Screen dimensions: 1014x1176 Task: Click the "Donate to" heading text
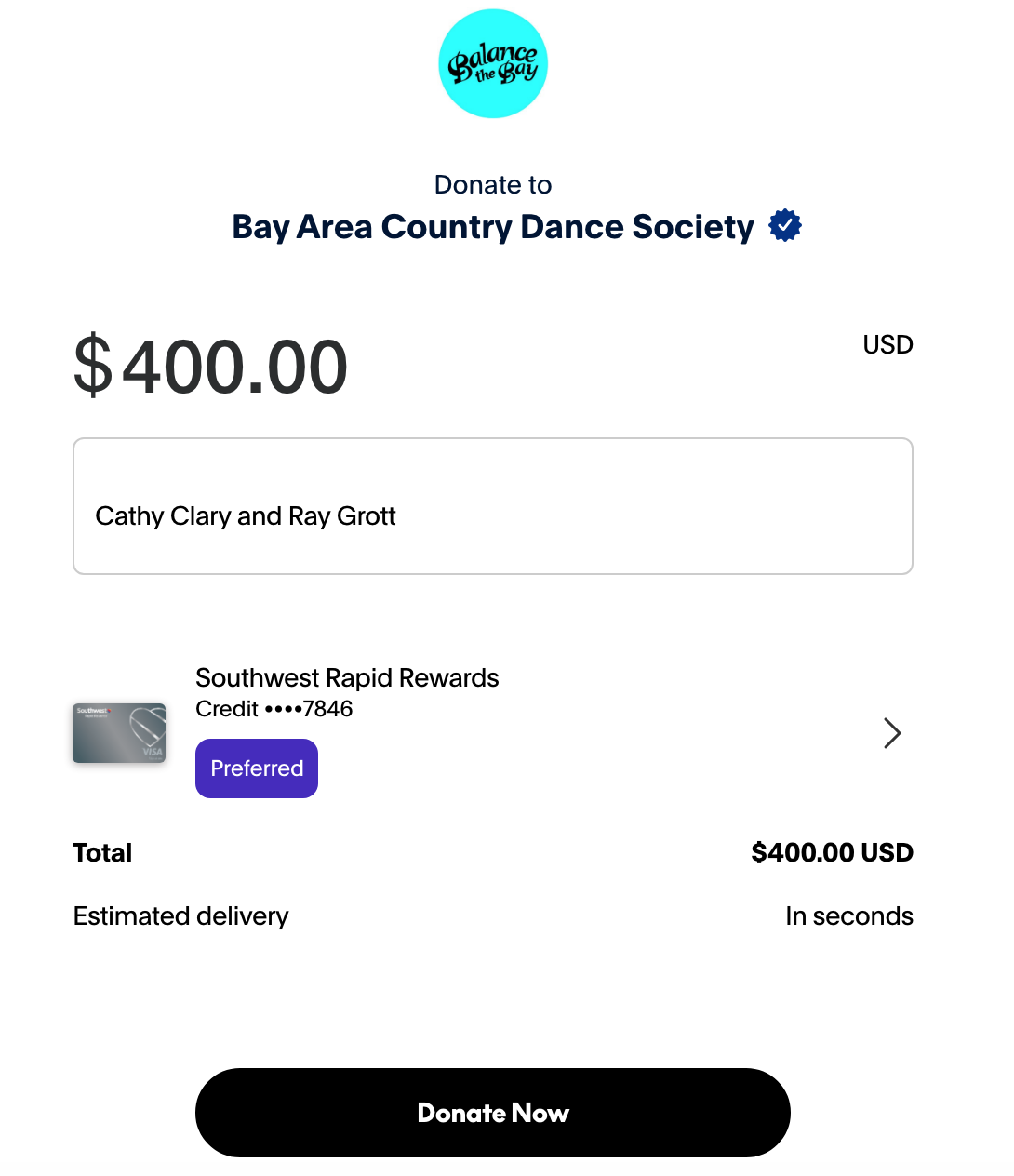click(x=493, y=185)
